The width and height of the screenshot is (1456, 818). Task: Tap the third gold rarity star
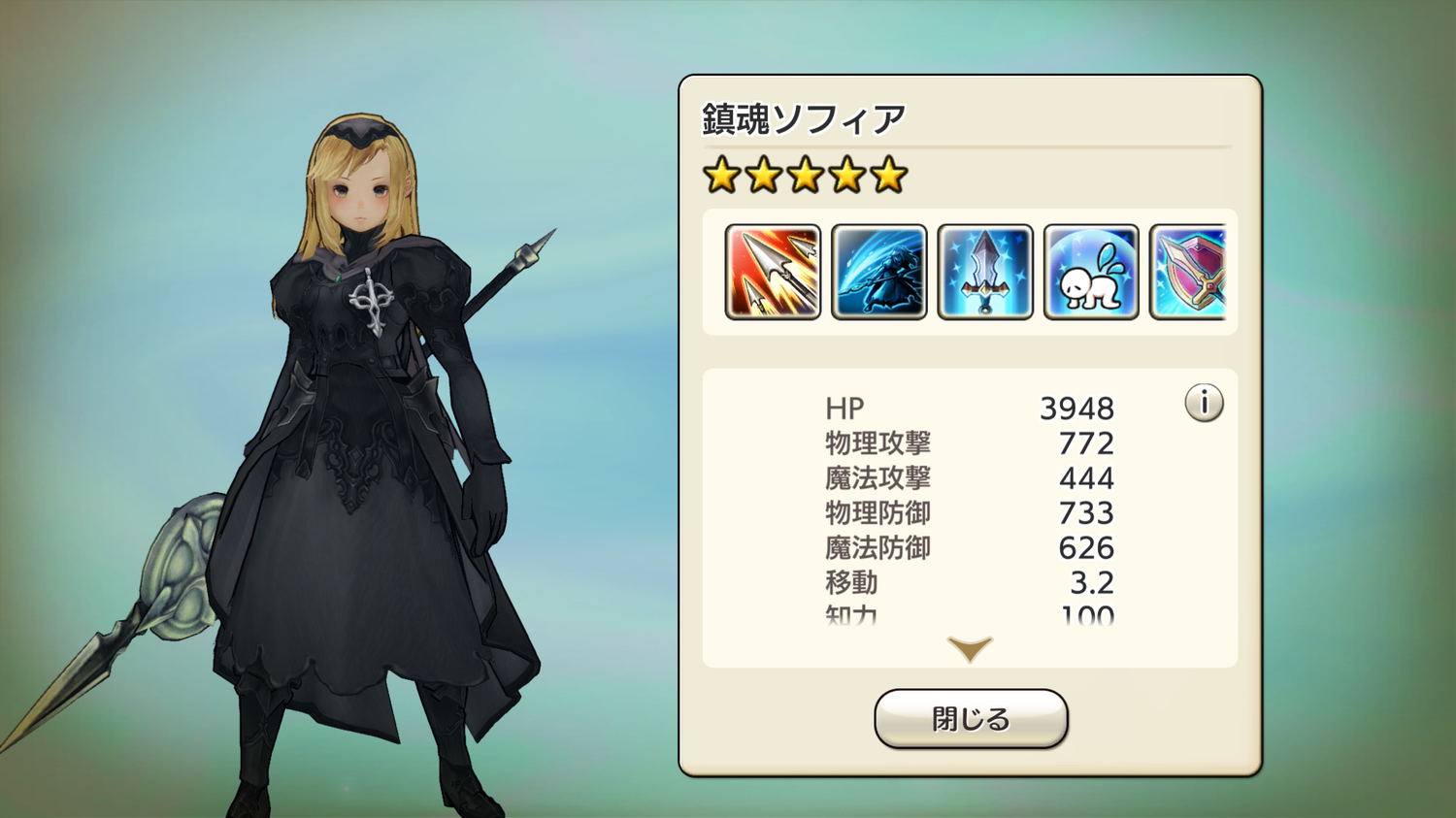point(806,176)
